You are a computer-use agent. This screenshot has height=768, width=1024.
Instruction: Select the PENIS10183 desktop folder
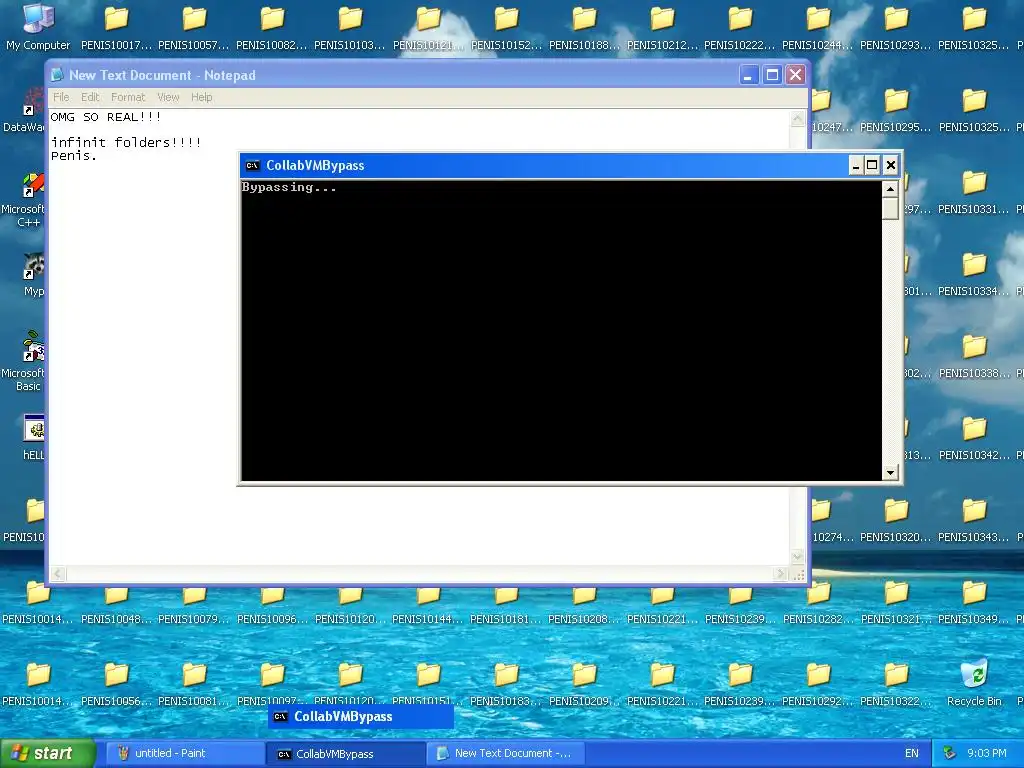coord(506,684)
